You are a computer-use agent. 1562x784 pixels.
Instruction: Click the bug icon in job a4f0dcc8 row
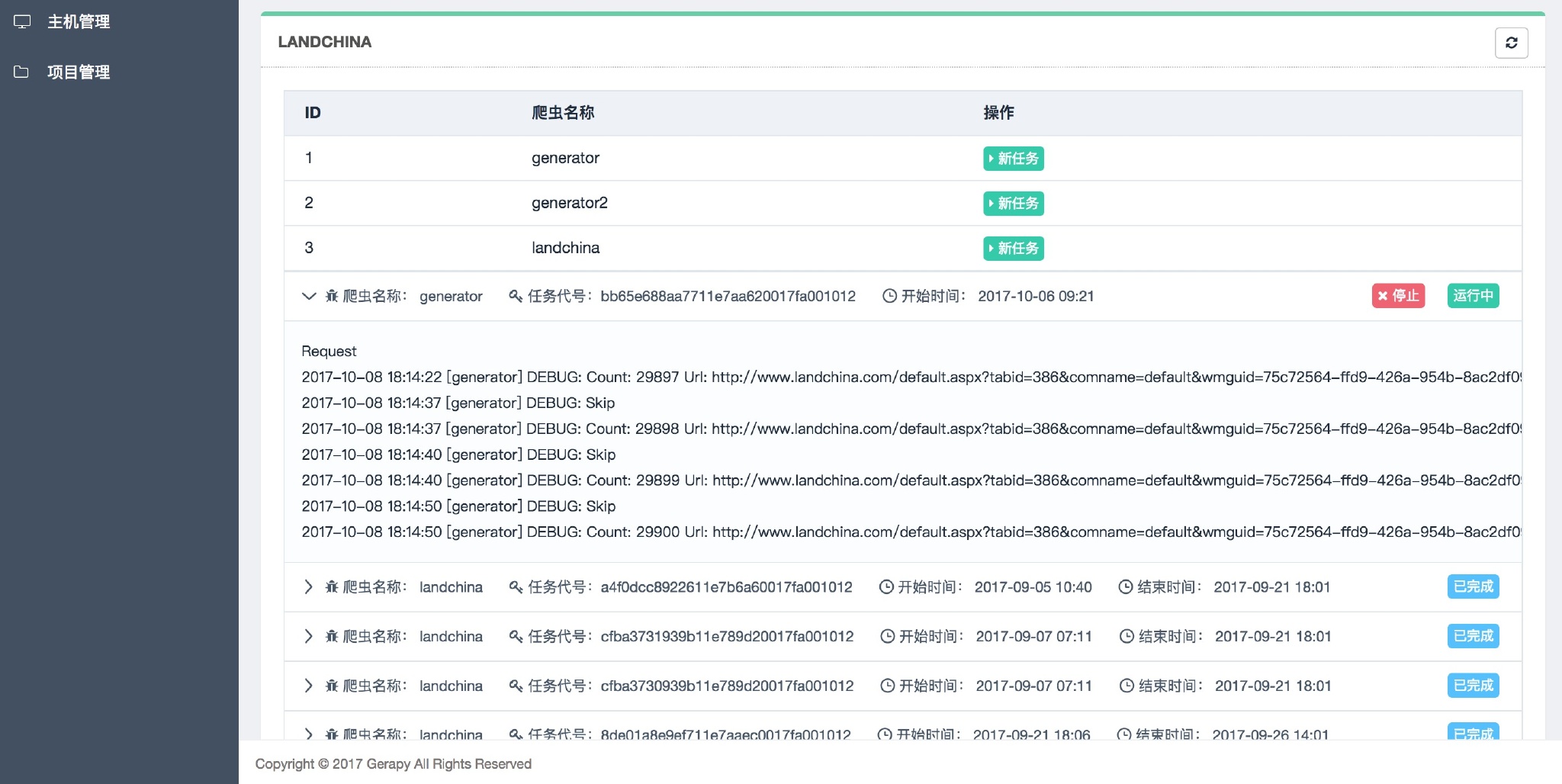point(332,586)
